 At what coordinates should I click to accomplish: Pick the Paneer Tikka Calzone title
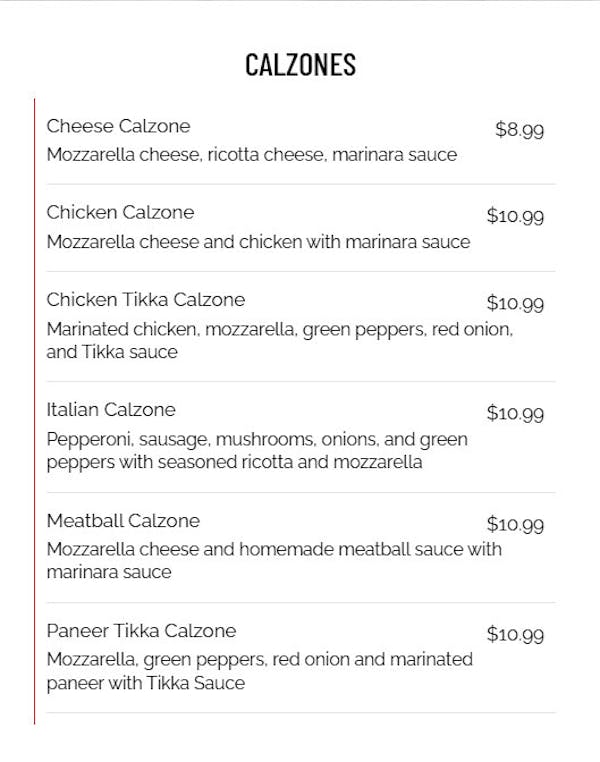[141, 630]
